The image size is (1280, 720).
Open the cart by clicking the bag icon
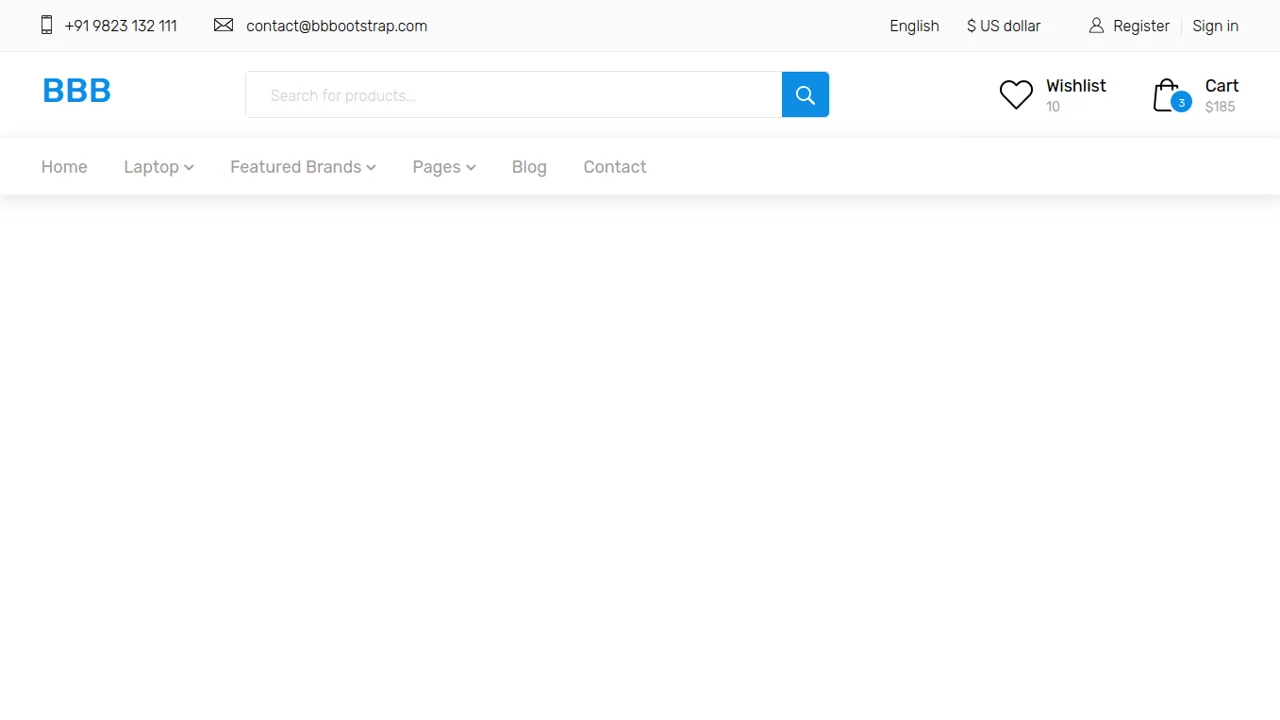(1168, 94)
